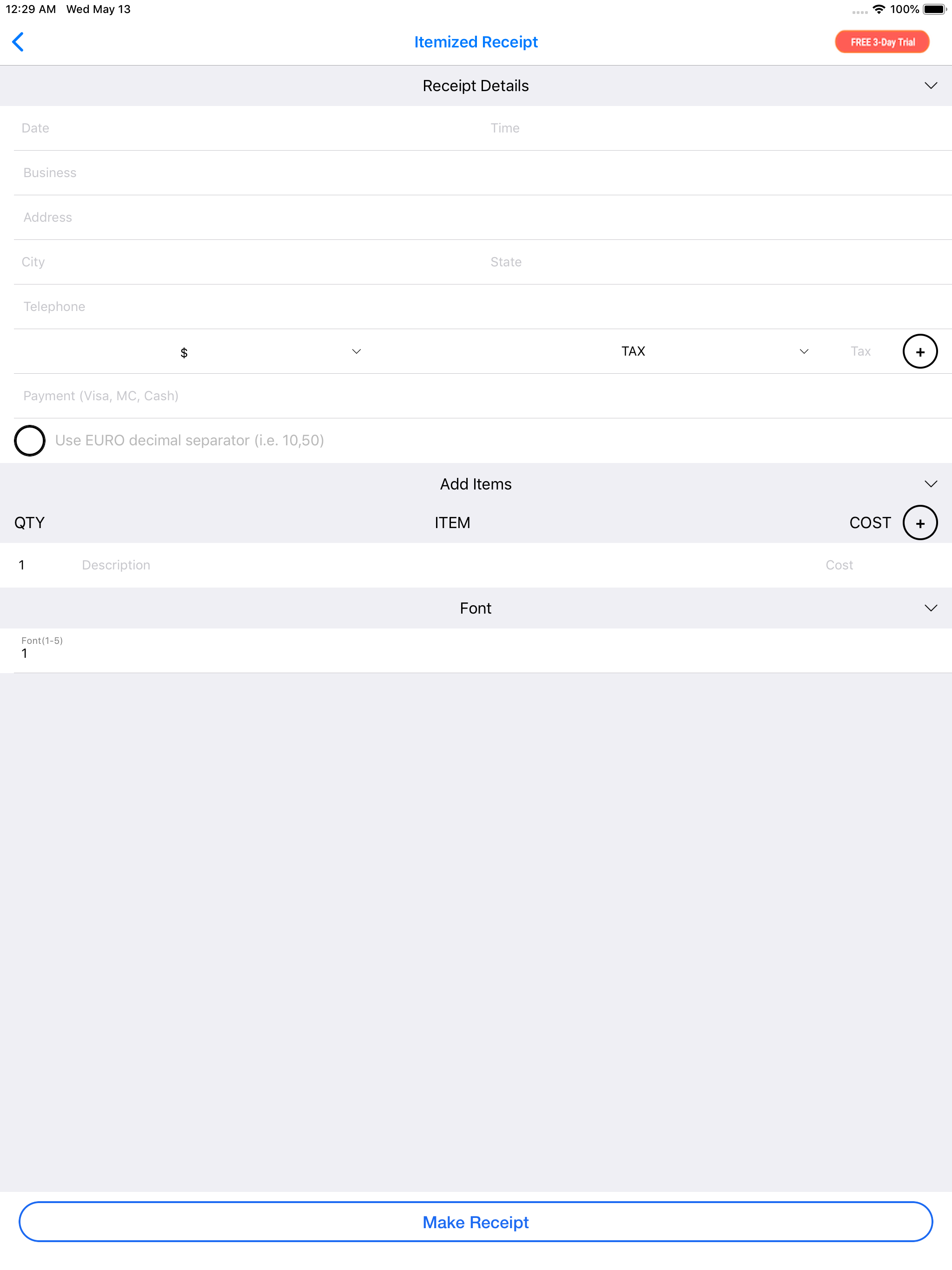
Task: Focus the Business name field
Action: click(x=483, y=173)
